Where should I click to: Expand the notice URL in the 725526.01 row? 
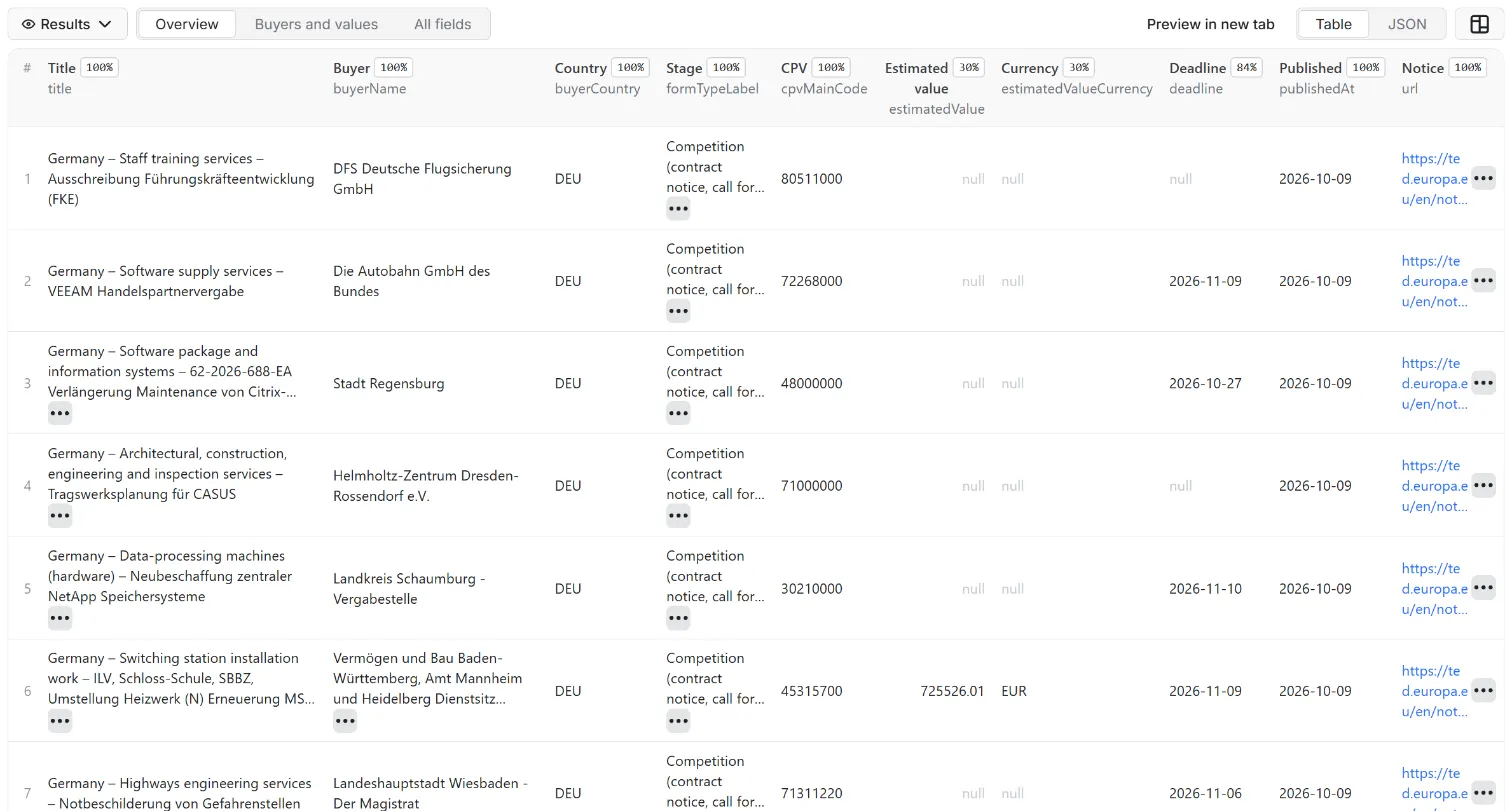(1483, 691)
